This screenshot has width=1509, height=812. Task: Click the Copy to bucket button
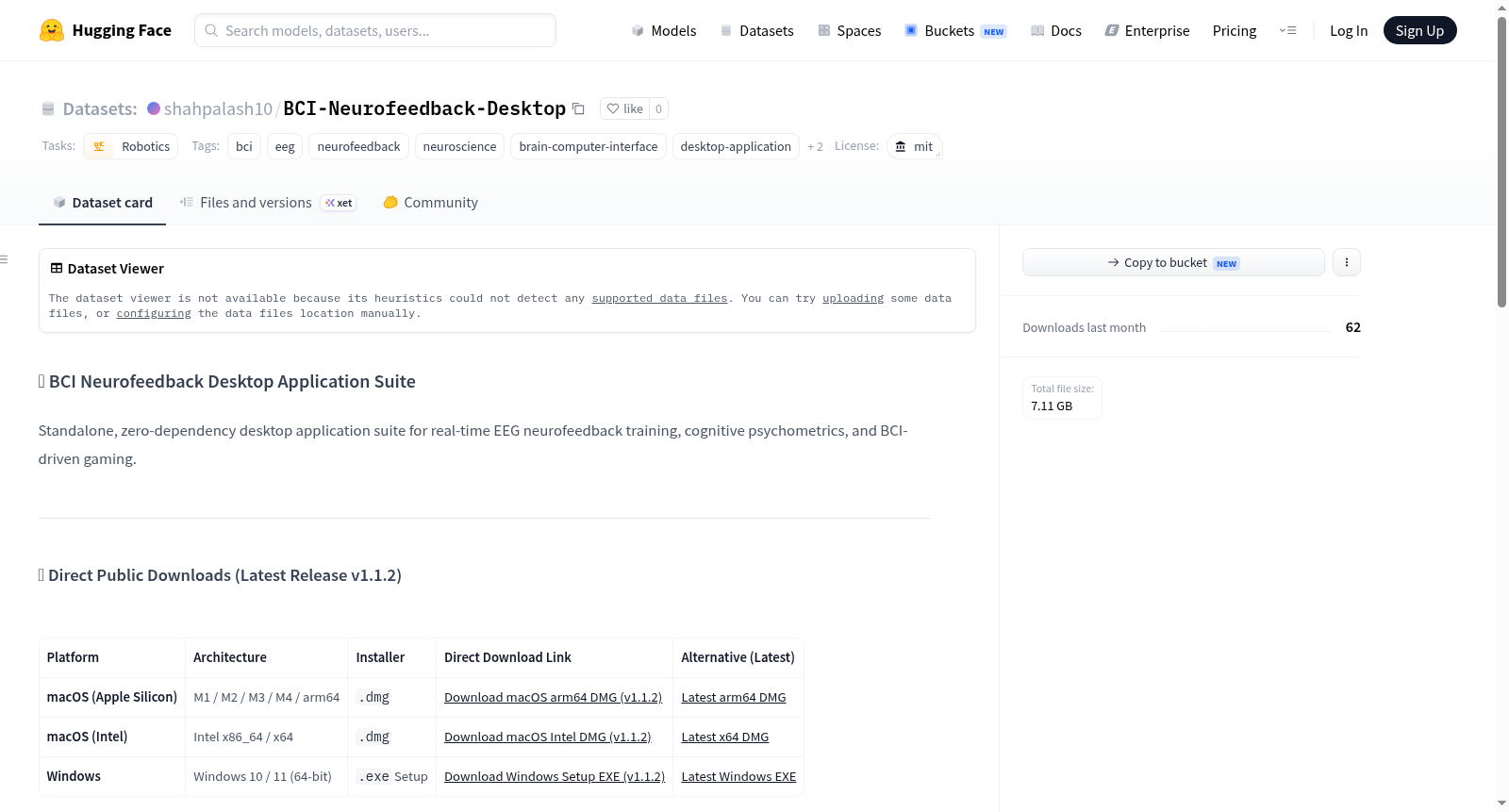[x=1173, y=262]
